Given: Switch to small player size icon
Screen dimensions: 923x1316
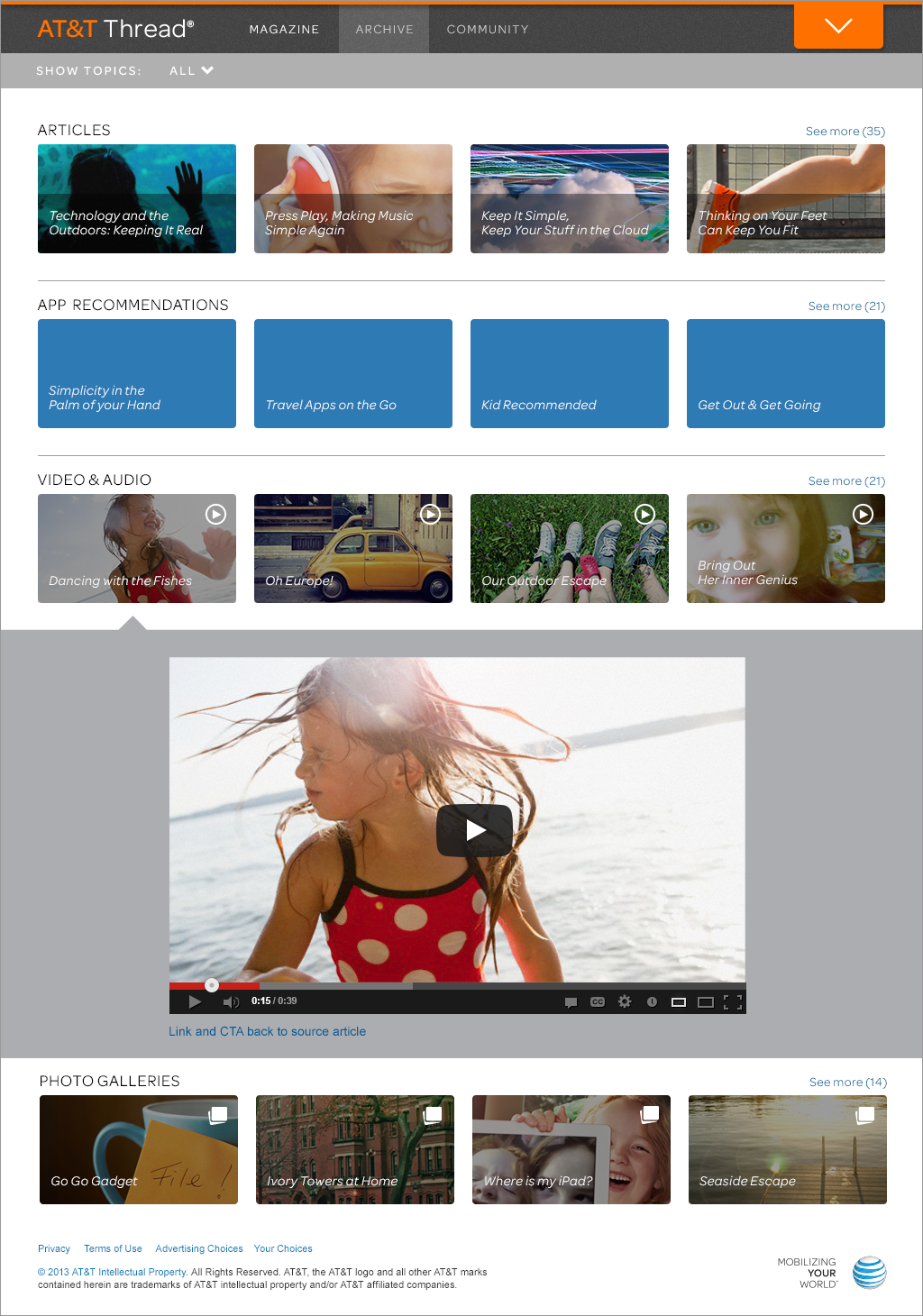Looking at the screenshot, I should 679,1001.
